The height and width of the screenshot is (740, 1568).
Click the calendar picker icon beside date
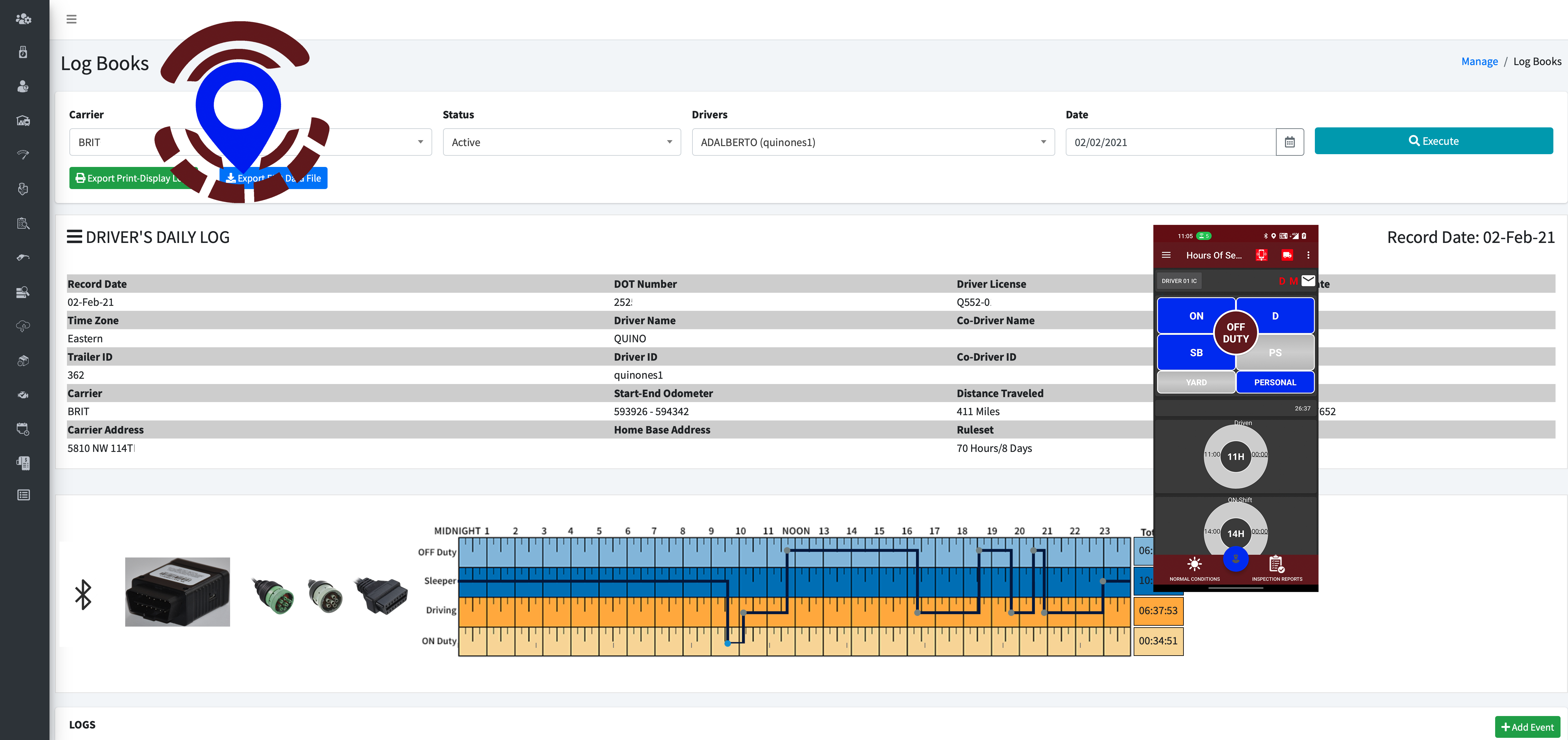[x=1289, y=142]
